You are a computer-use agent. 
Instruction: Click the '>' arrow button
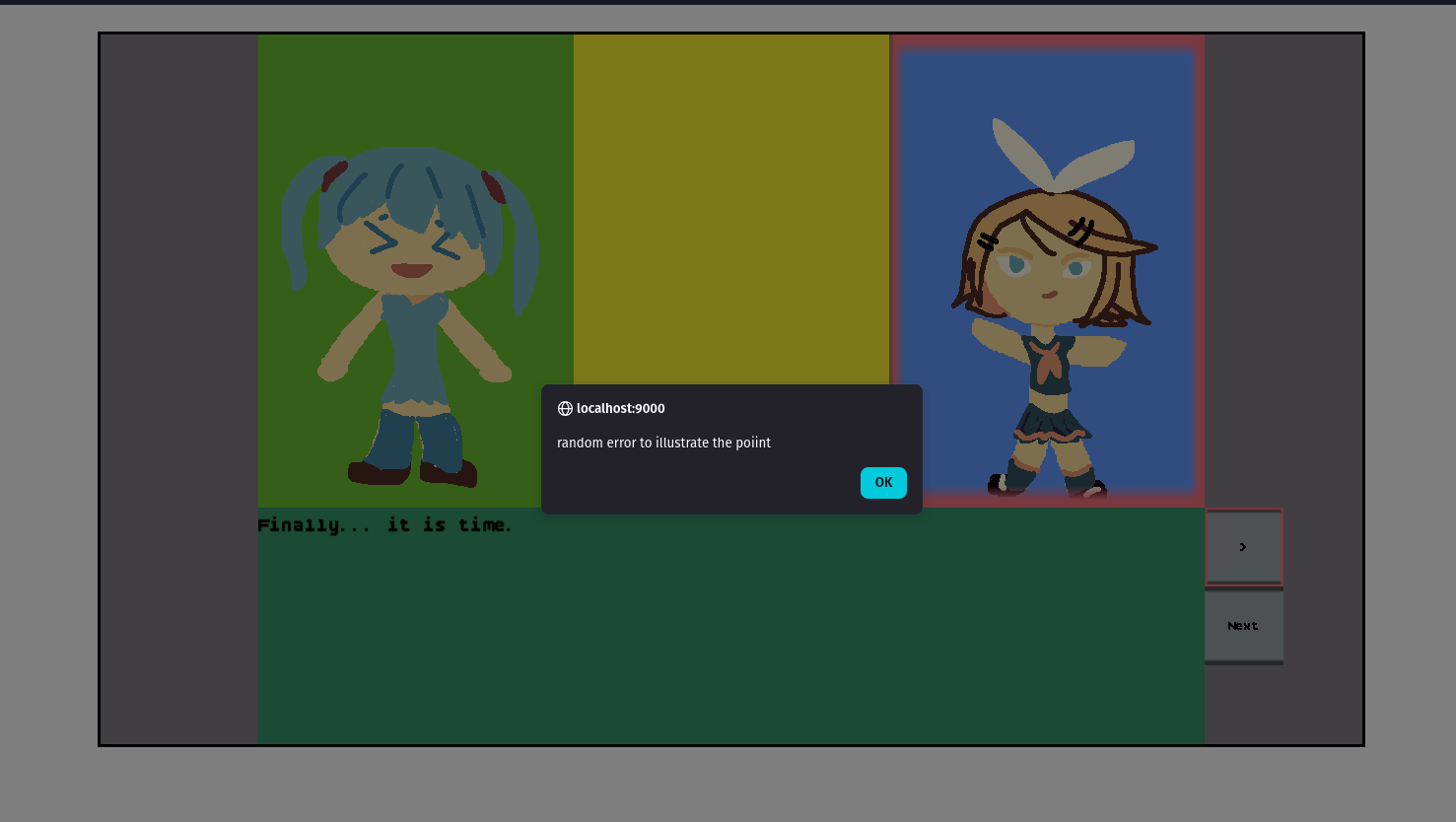1243,547
